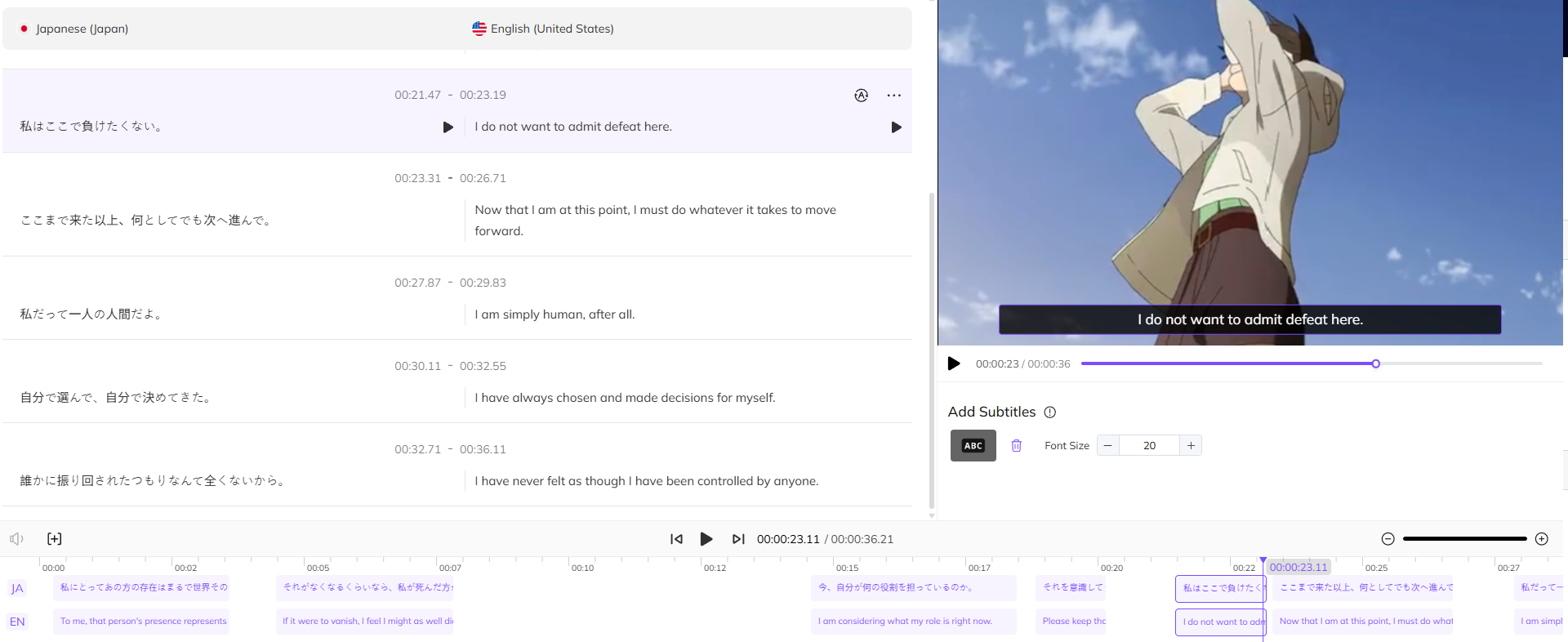Seek using the video progress slider handle
The image size is (1568, 642).
(1375, 363)
